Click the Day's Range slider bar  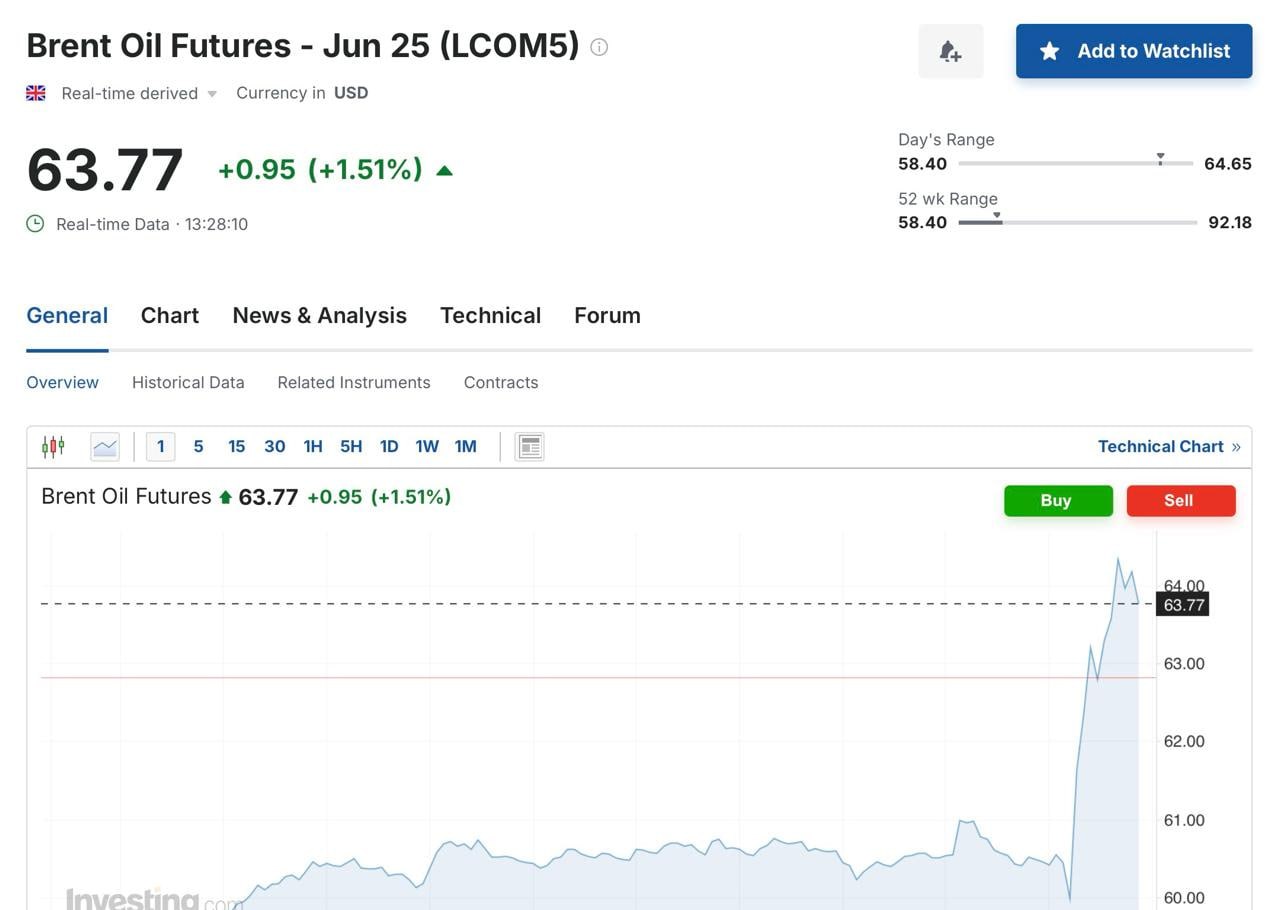pos(1075,163)
